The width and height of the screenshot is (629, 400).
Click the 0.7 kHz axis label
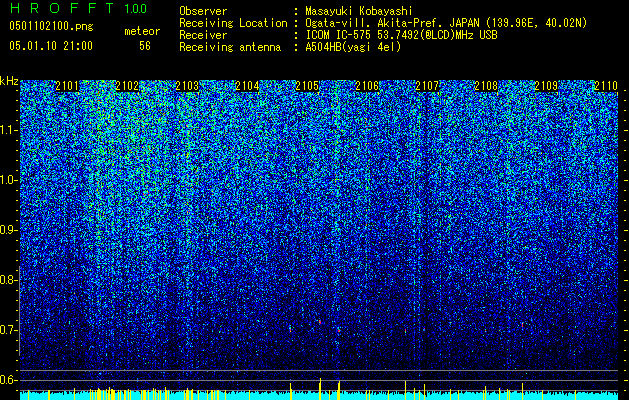(9, 330)
